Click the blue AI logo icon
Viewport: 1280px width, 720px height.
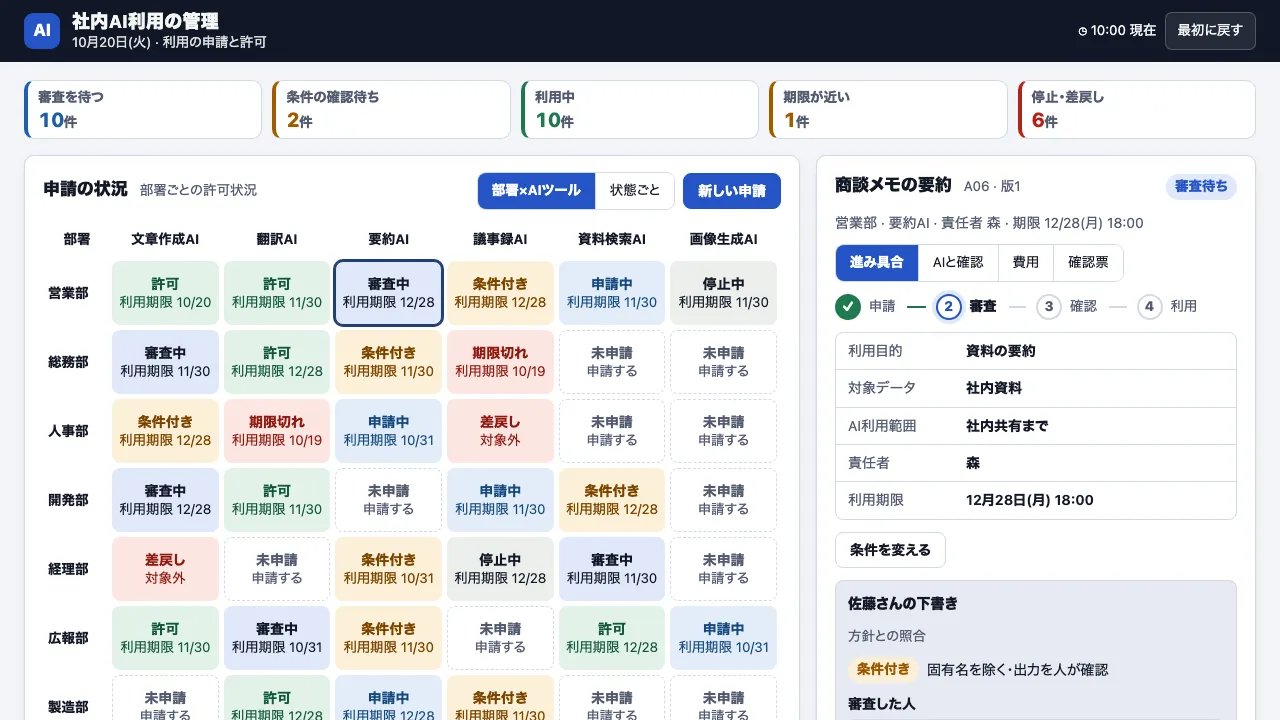(42, 31)
